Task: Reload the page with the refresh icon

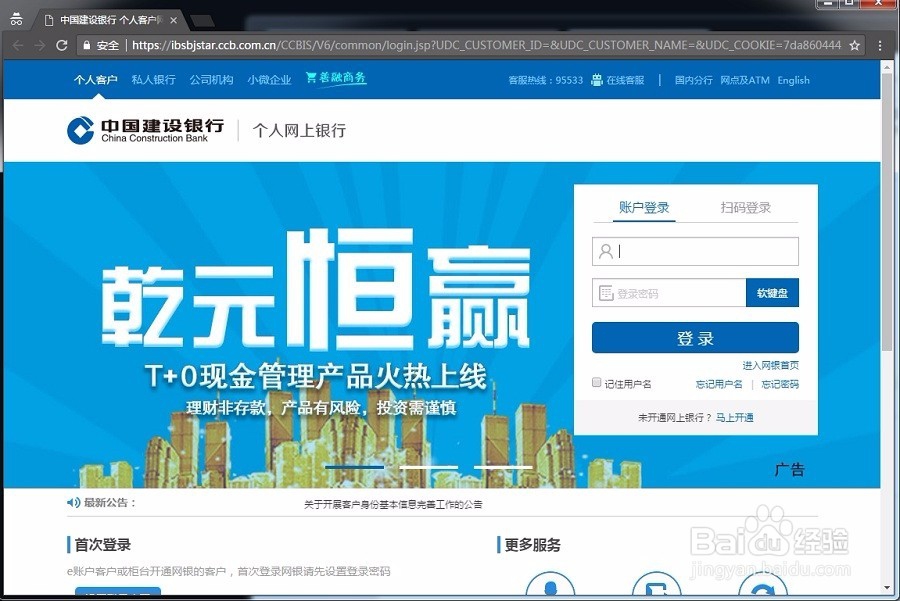Action: click(62, 45)
